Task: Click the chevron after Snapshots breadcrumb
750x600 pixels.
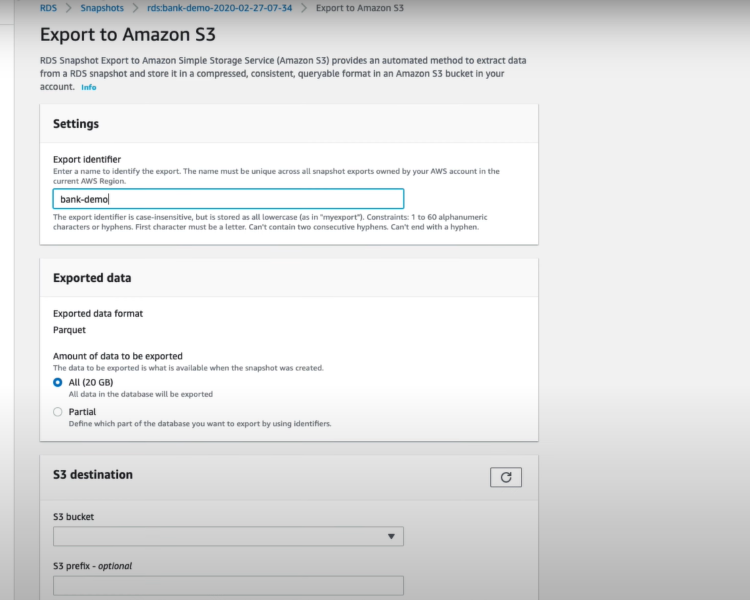Action: (x=137, y=8)
